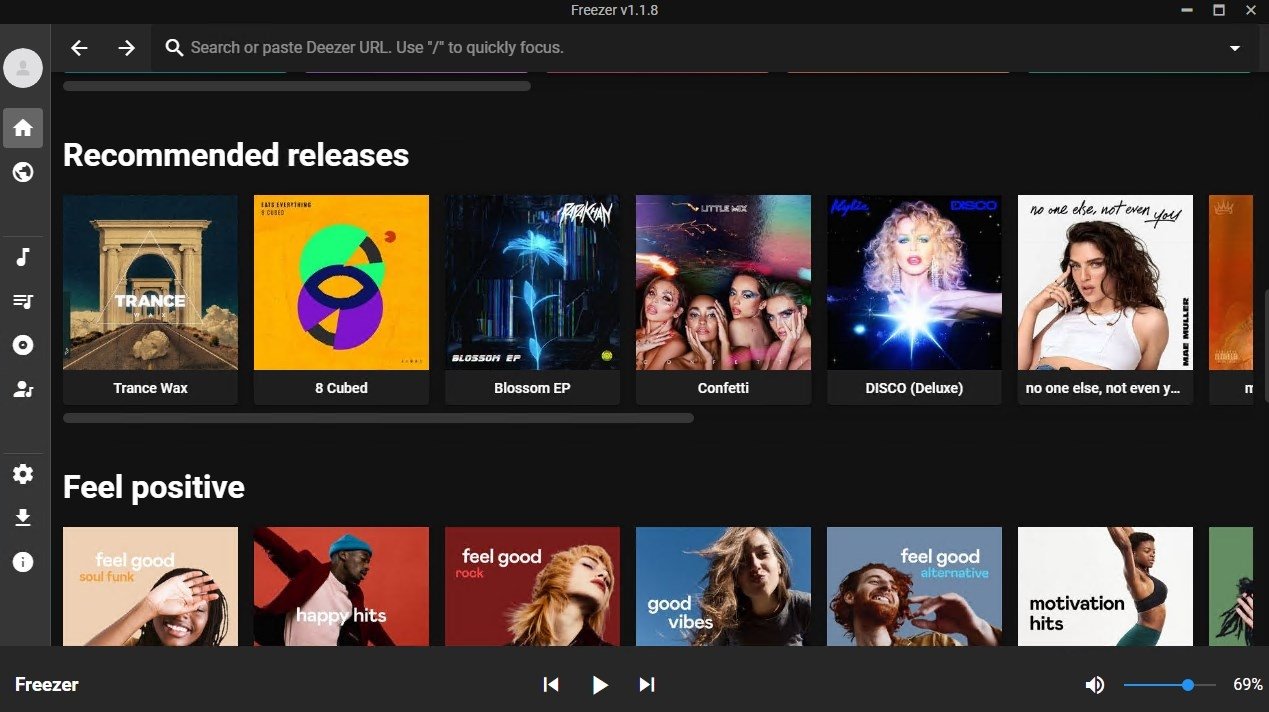1269x712 pixels.
Task: Minimize the Freezer window
Action: (1186, 10)
